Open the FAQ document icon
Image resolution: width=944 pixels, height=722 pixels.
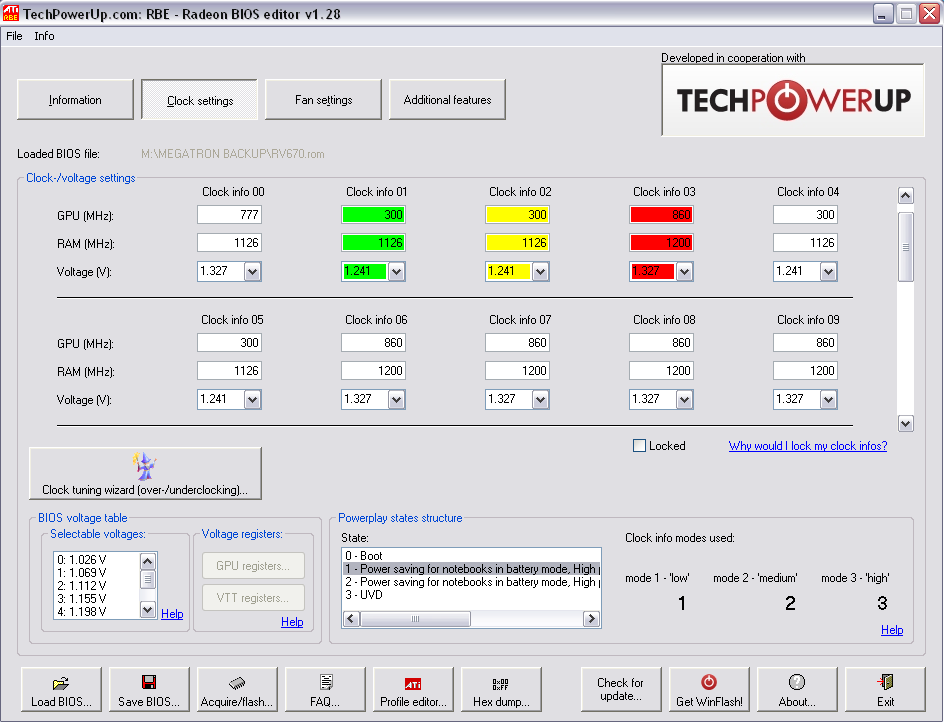click(x=325, y=682)
